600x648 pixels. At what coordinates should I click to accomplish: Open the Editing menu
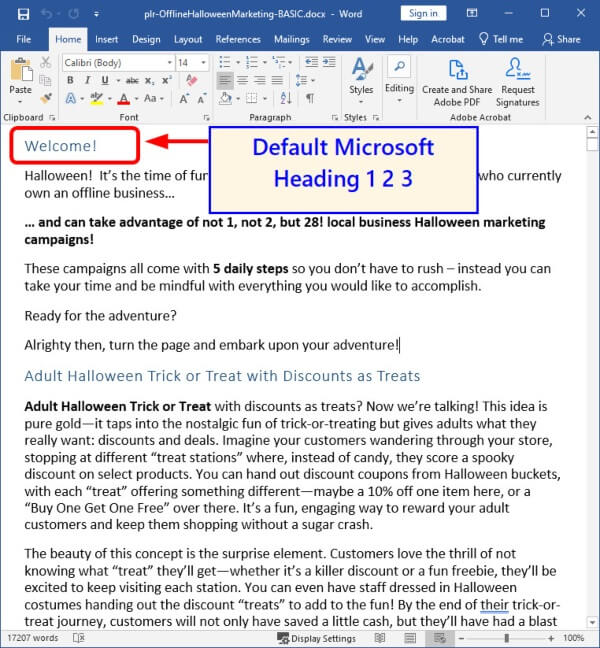tap(399, 80)
